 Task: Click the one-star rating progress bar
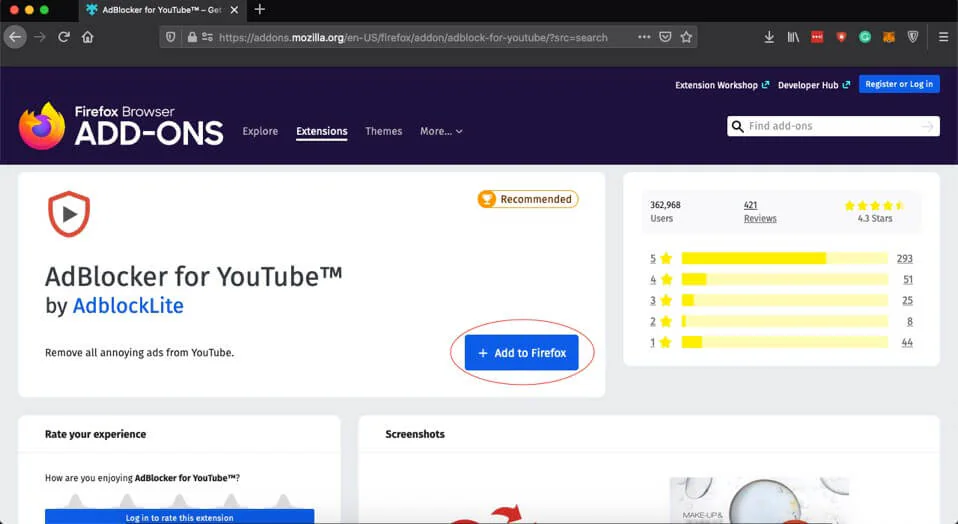(x=784, y=342)
